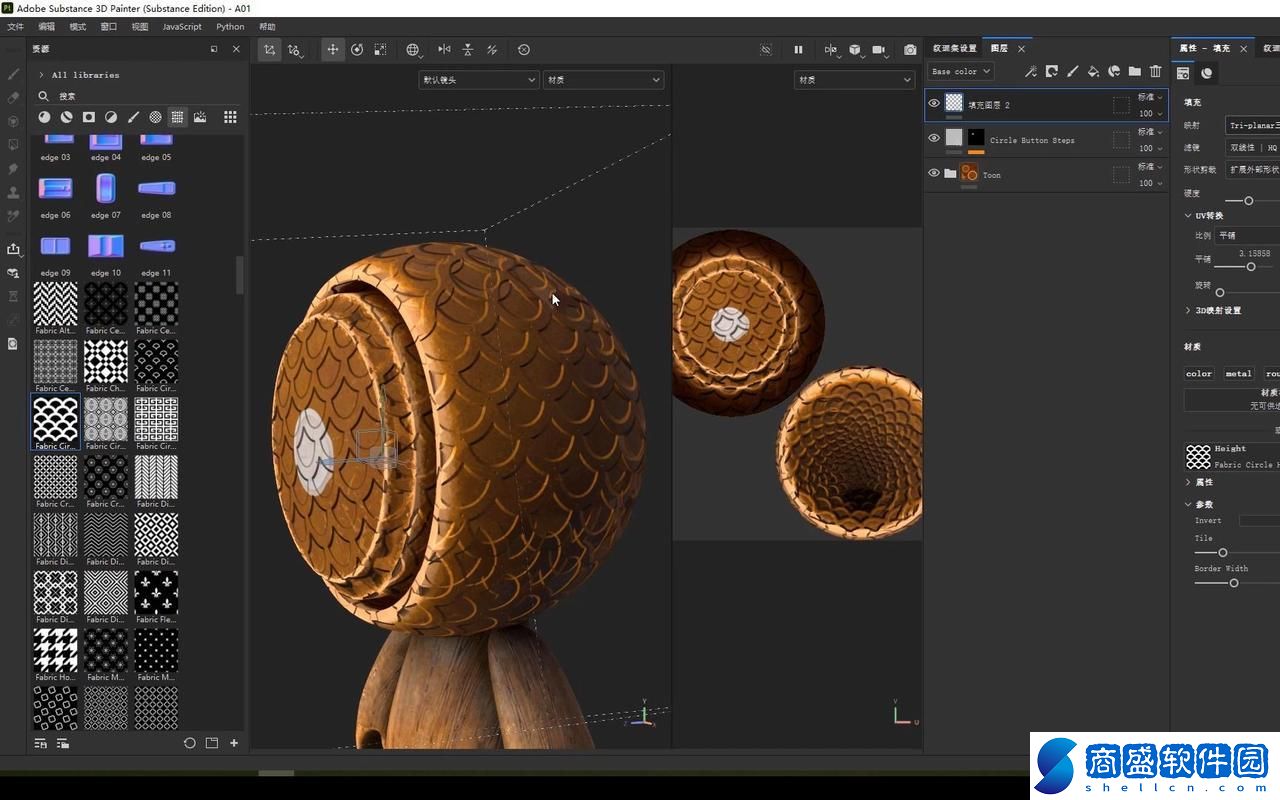This screenshot has height=800, width=1280.
Task: Pause viewport rendering with pause icon
Action: click(798, 49)
